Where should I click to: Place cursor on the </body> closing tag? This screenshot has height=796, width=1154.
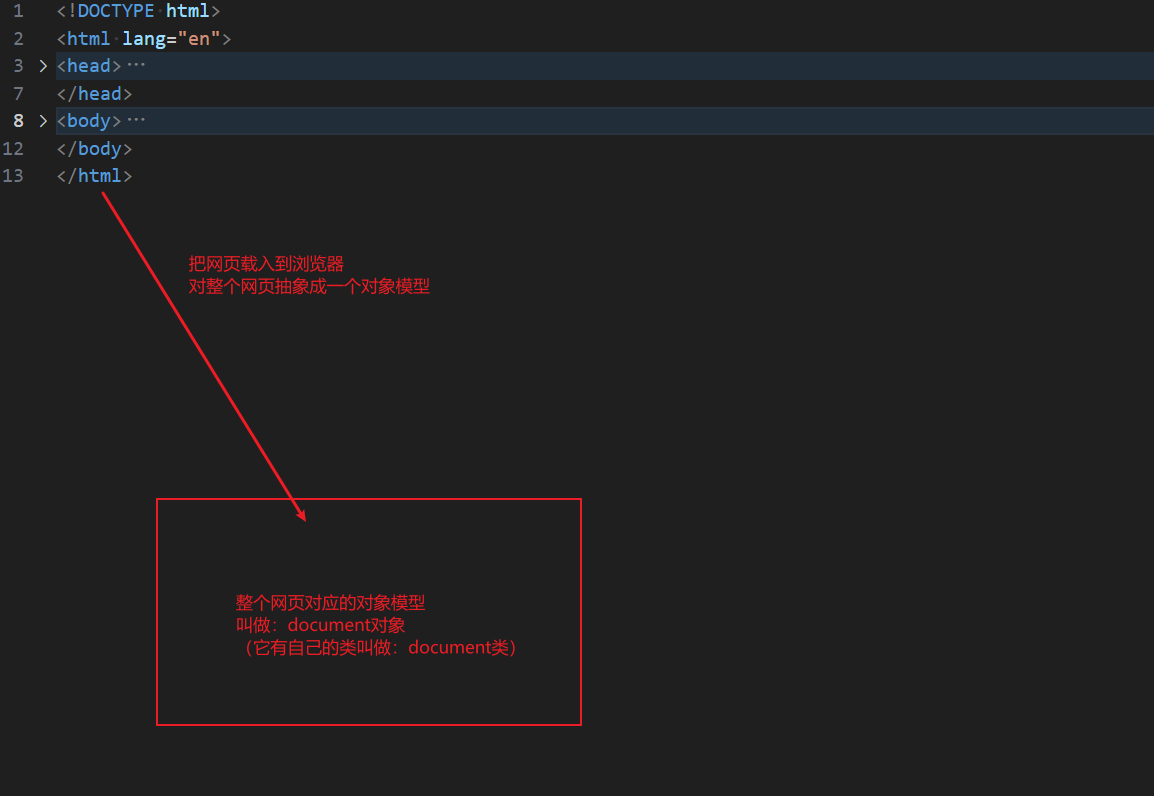(94, 149)
